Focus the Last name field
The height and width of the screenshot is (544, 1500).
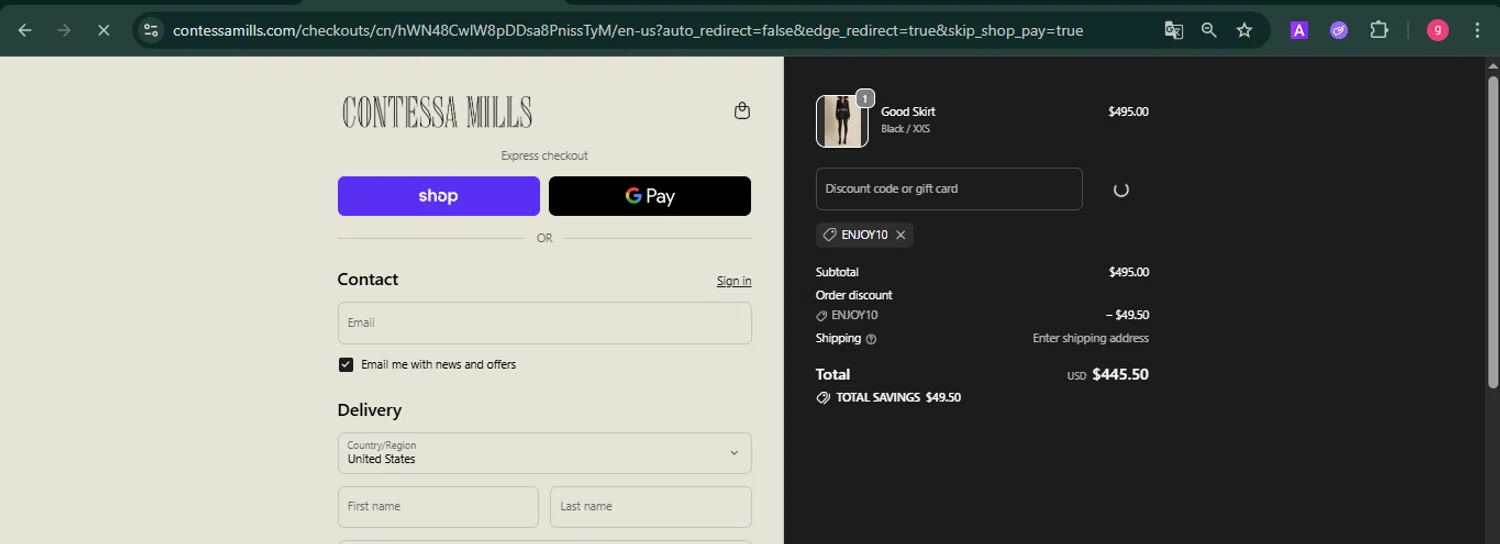pos(651,507)
